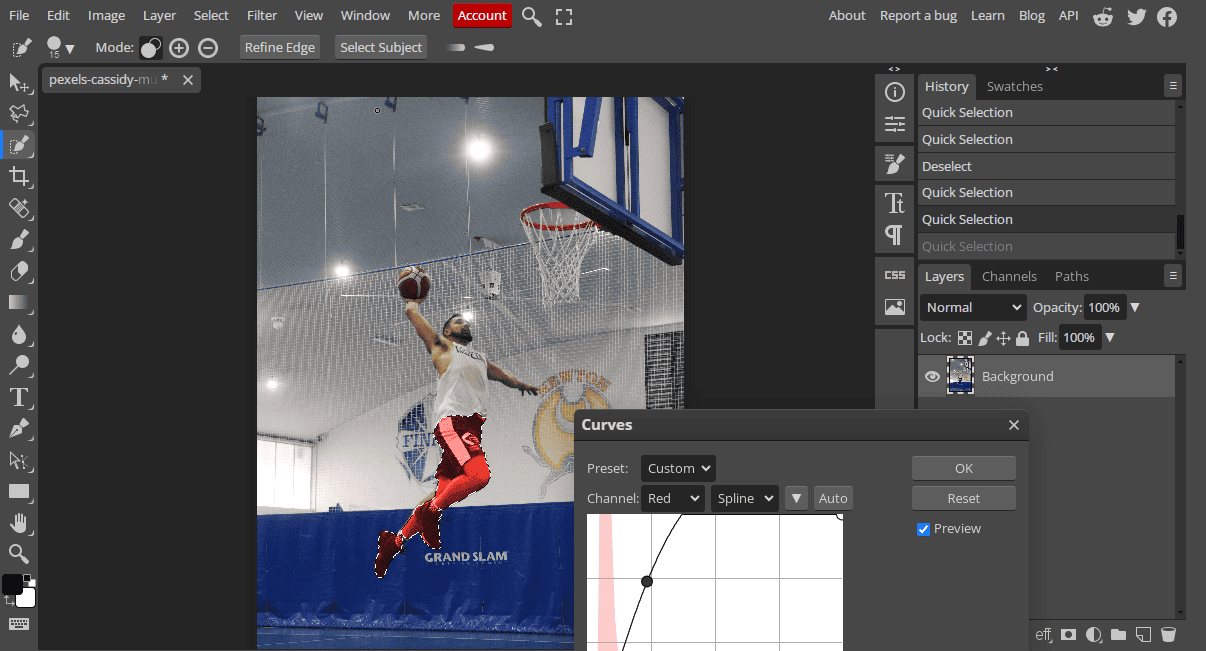The image size is (1206, 651).
Task: Select the Path Select tool
Action: point(19,460)
